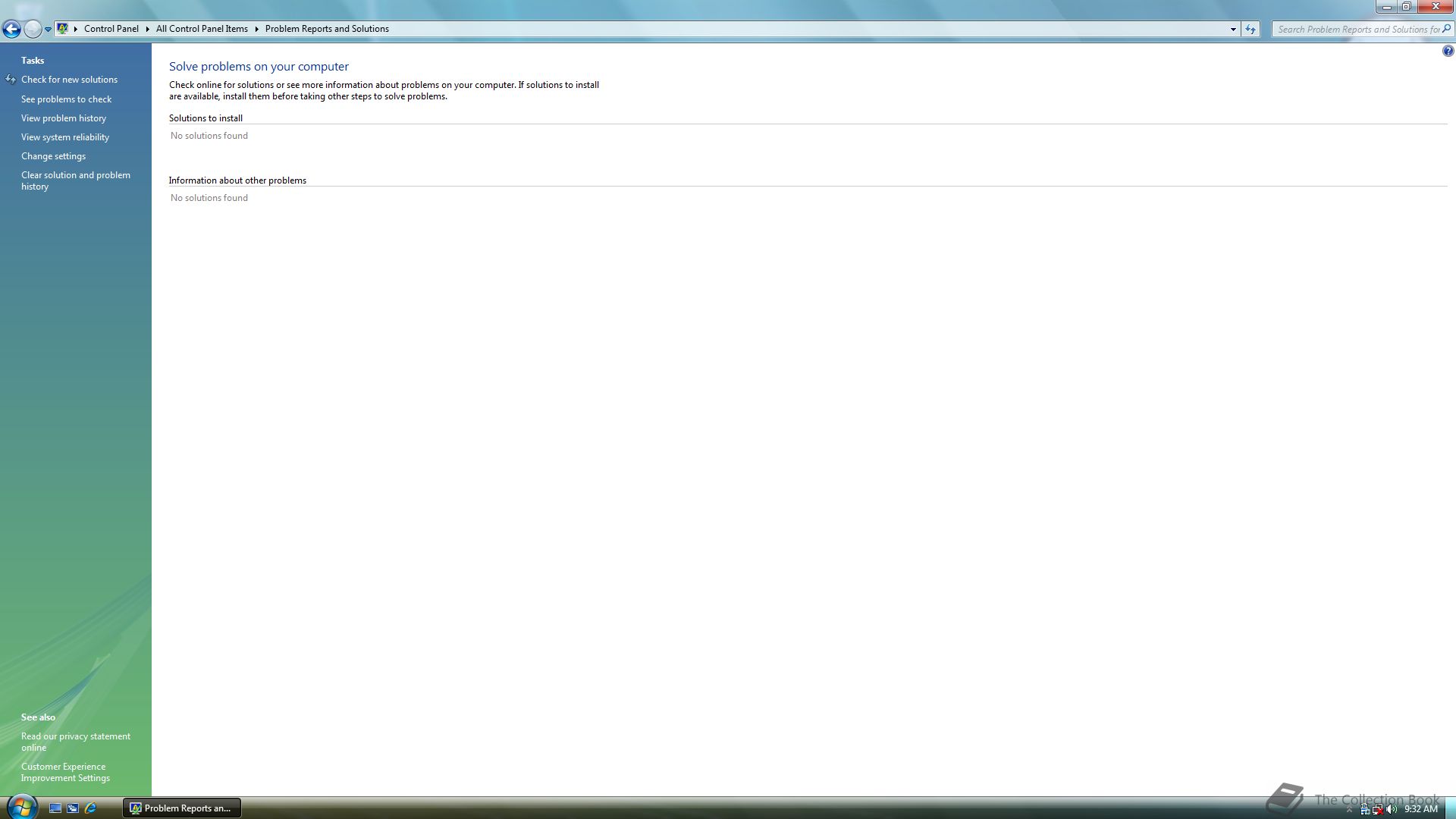Click the refresh icon beside Check for new solutions

tap(11, 80)
